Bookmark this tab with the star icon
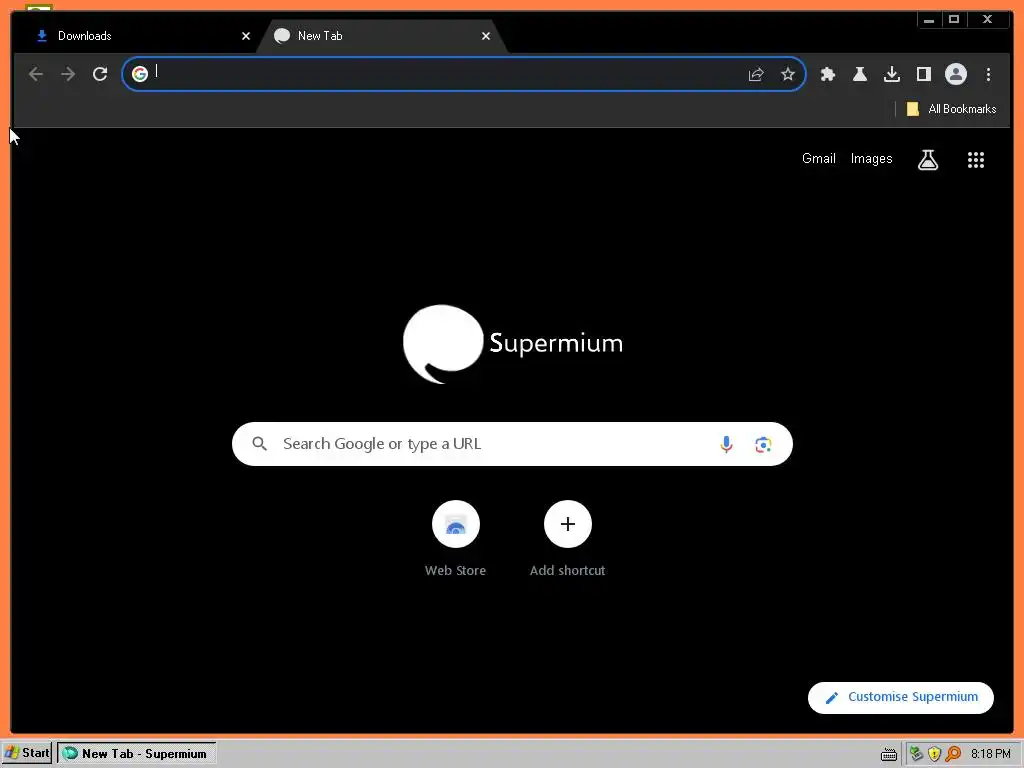Image resolution: width=1024 pixels, height=768 pixels. pos(788,74)
